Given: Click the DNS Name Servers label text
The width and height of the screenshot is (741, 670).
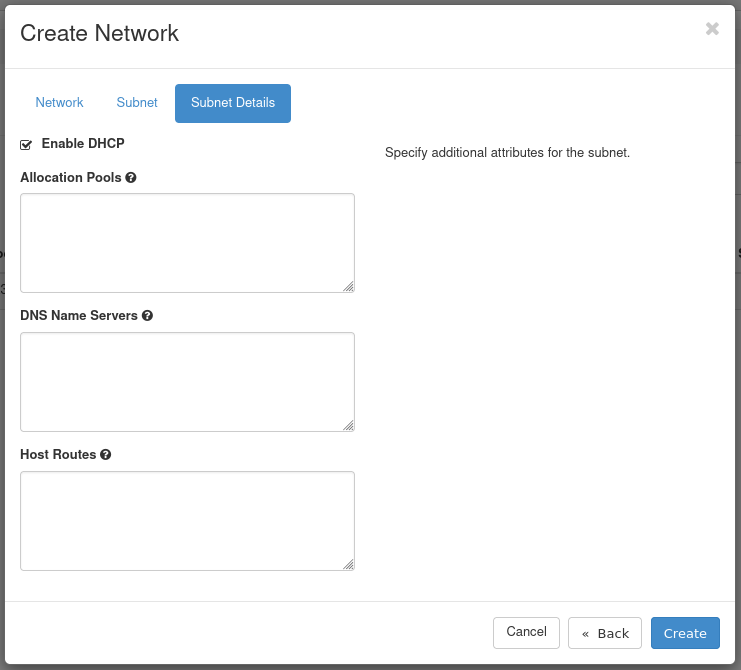Looking at the screenshot, I should [x=79, y=315].
